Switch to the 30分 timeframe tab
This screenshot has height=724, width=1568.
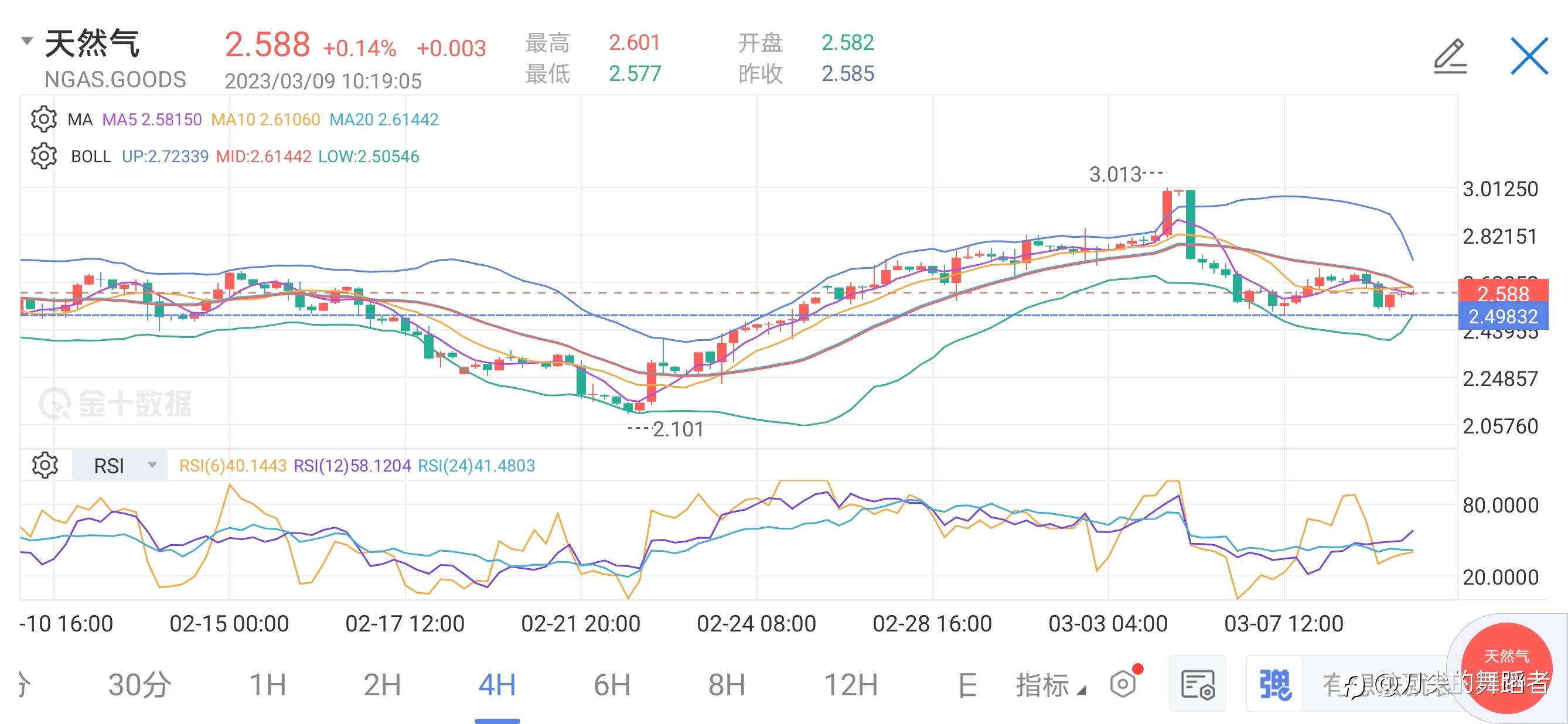tap(139, 685)
